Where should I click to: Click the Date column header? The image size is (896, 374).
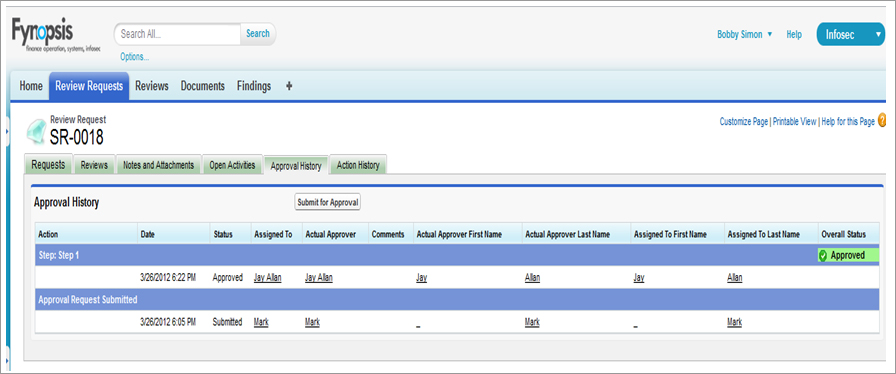tap(174, 234)
